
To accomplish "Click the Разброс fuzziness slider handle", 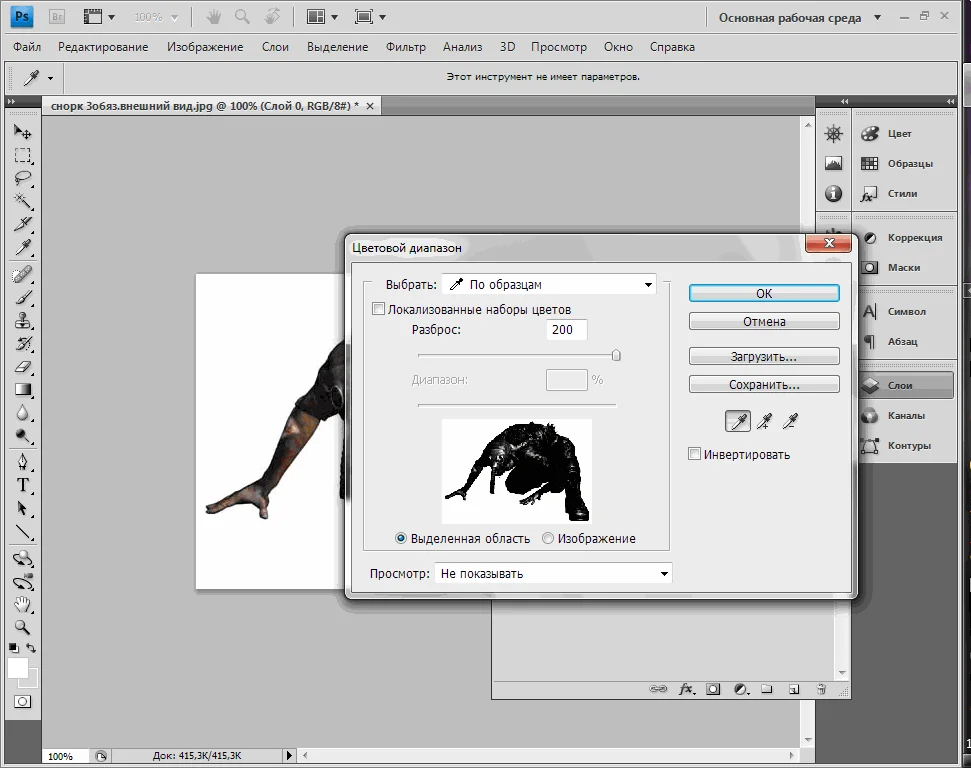I will (x=616, y=355).
